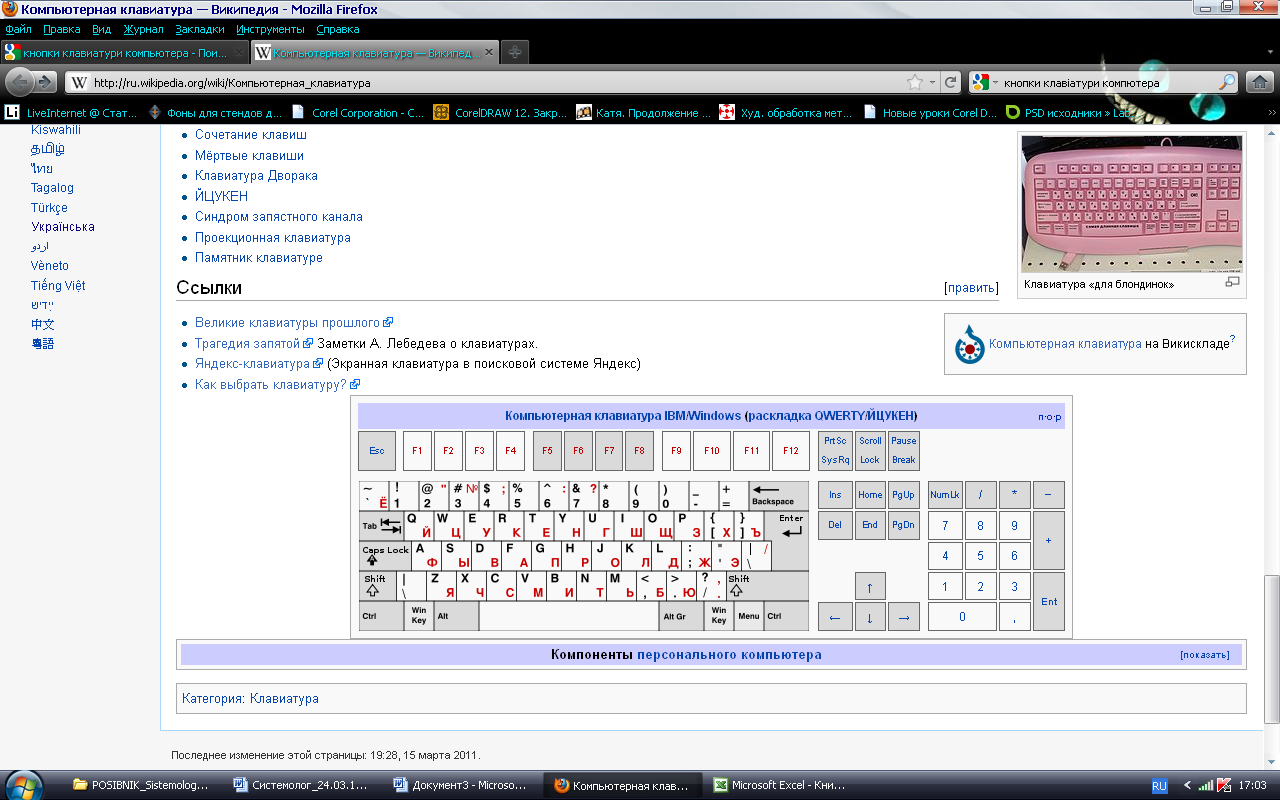This screenshot has width=1280, height=800.
Task: Open Українська language link
Action: click(63, 227)
